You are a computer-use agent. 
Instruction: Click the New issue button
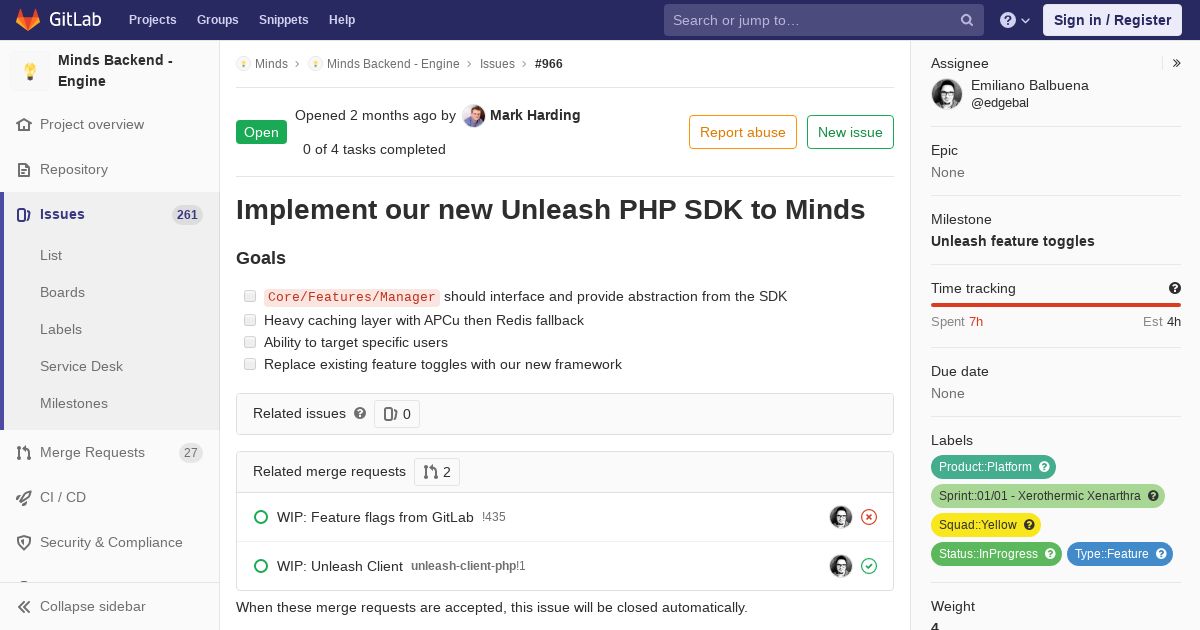(850, 132)
